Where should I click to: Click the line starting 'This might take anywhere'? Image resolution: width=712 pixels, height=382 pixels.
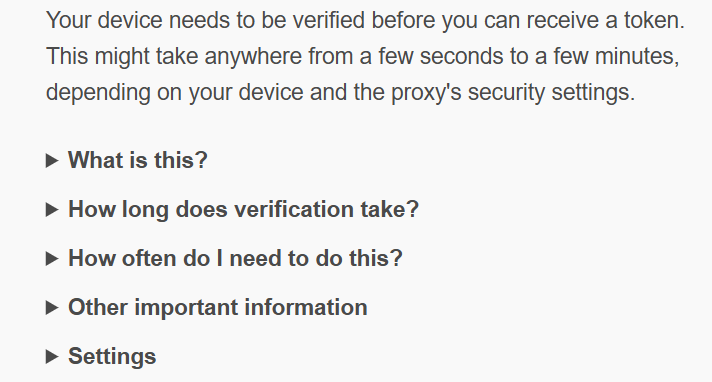tap(363, 57)
